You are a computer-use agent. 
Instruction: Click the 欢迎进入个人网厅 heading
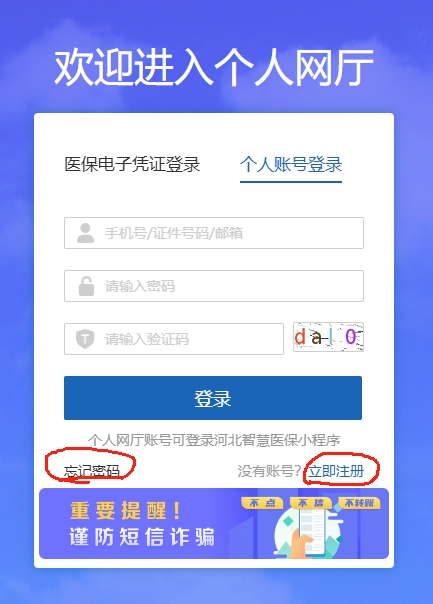coord(214,67)
